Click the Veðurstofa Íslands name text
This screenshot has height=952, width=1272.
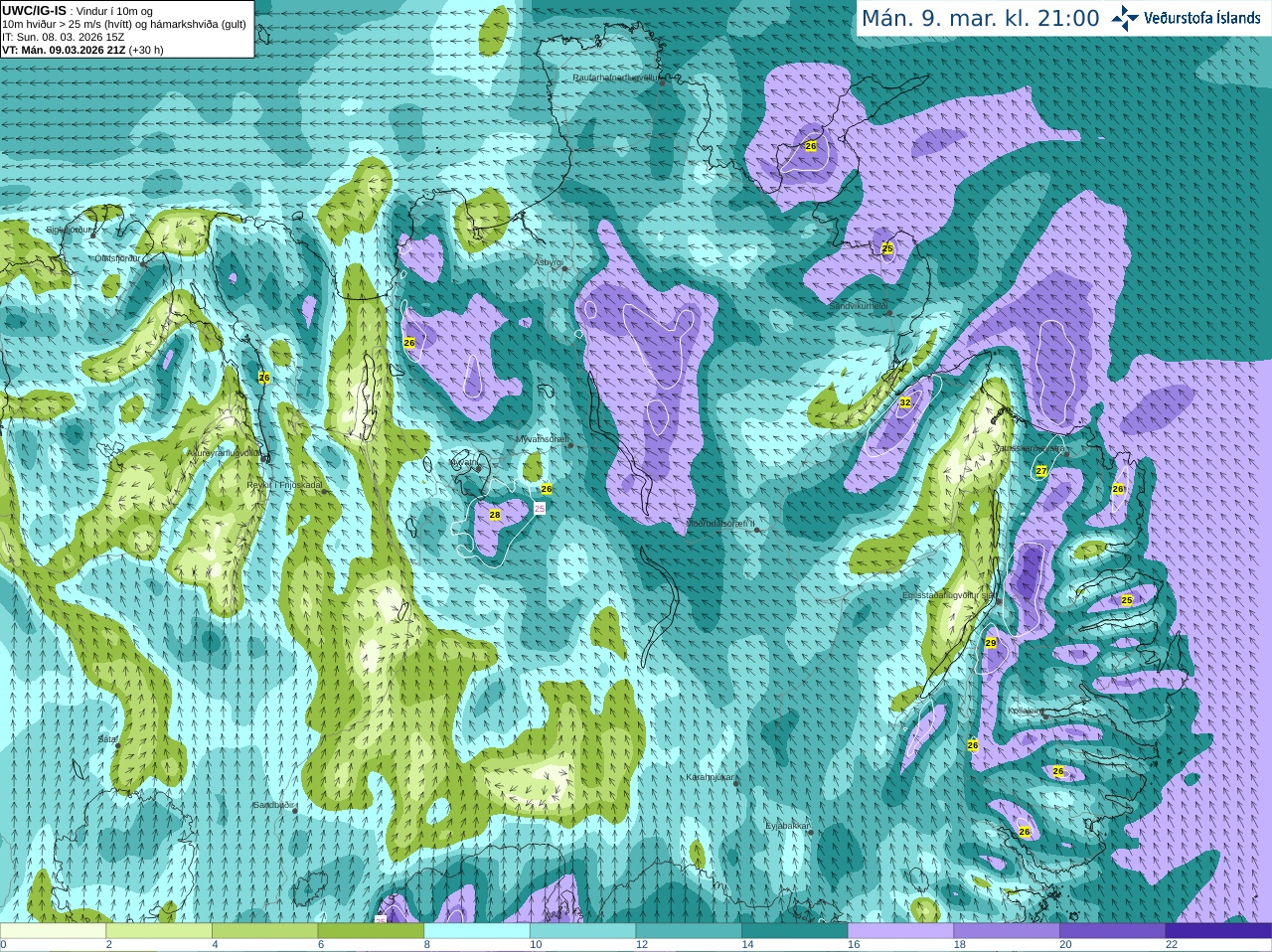[1202, 18]
